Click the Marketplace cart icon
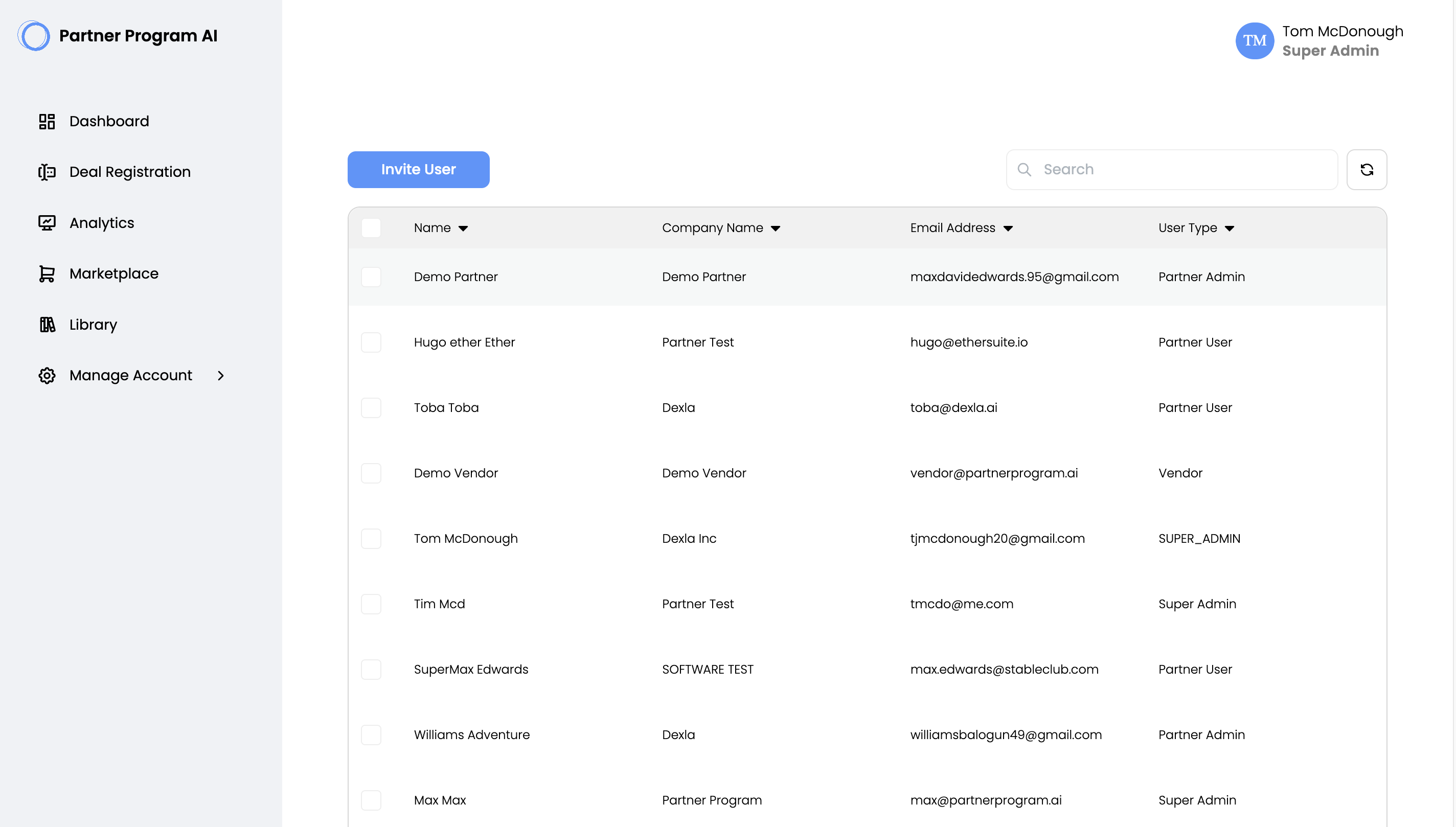The height and width of the screenshot is (827, 1456). click(x=47, y=274)
